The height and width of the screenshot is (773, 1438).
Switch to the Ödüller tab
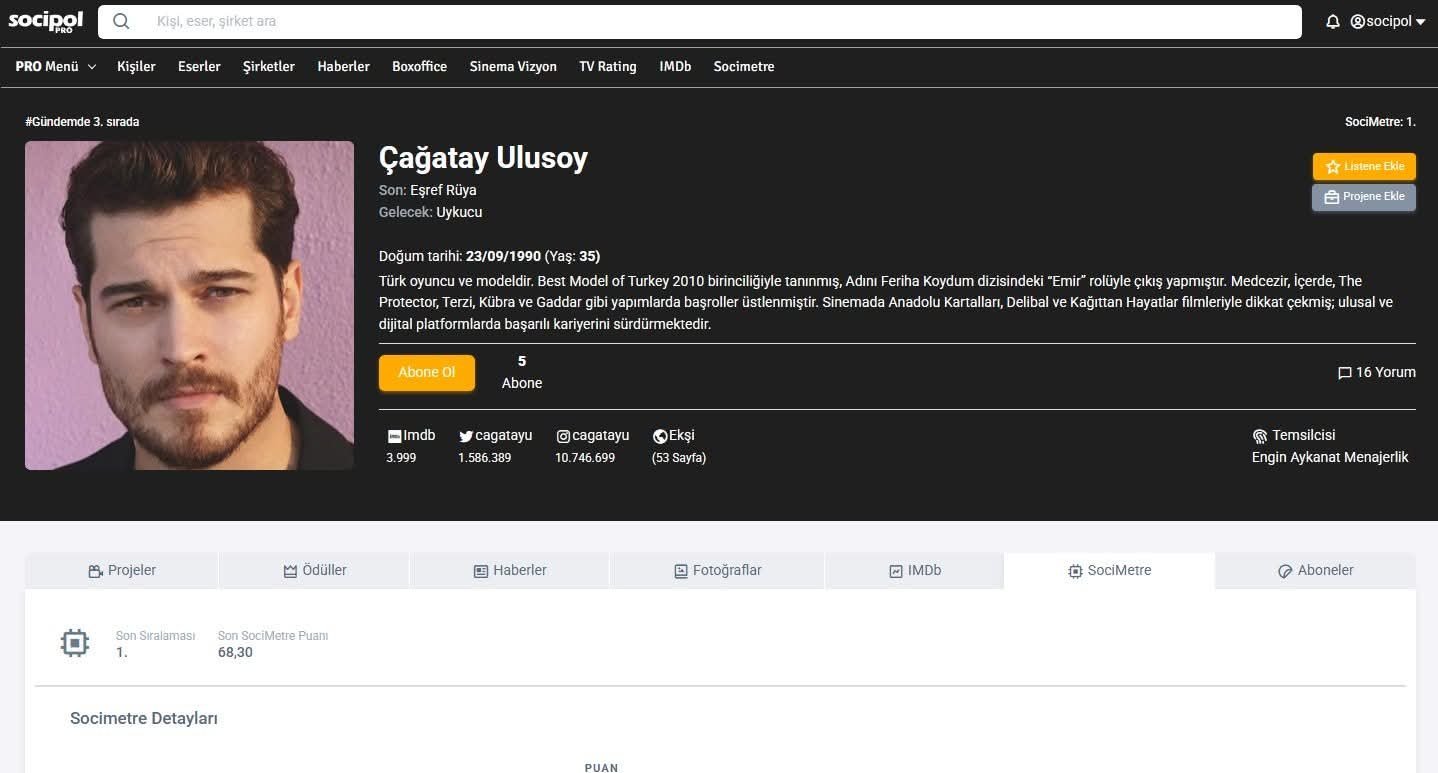point(314,571)
